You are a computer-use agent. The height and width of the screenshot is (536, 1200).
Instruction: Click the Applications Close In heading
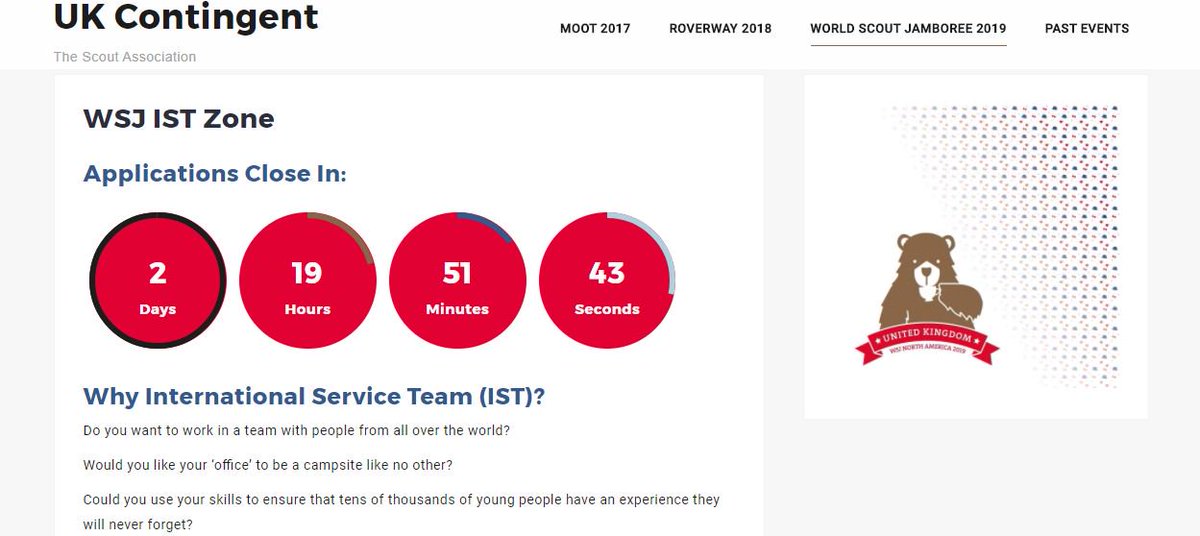215,174
